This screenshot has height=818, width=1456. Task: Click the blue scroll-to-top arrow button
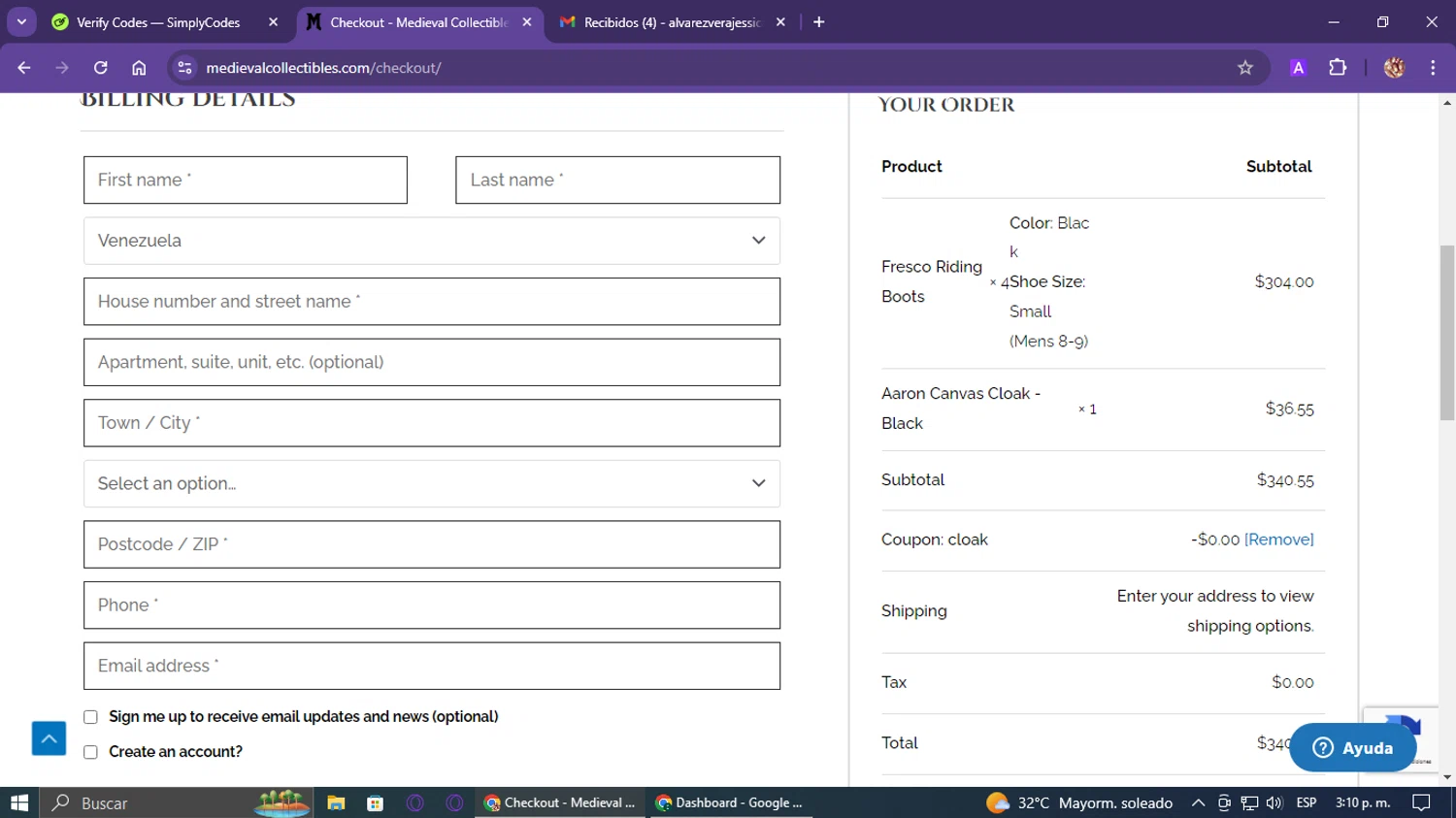(x=49, y=738)
